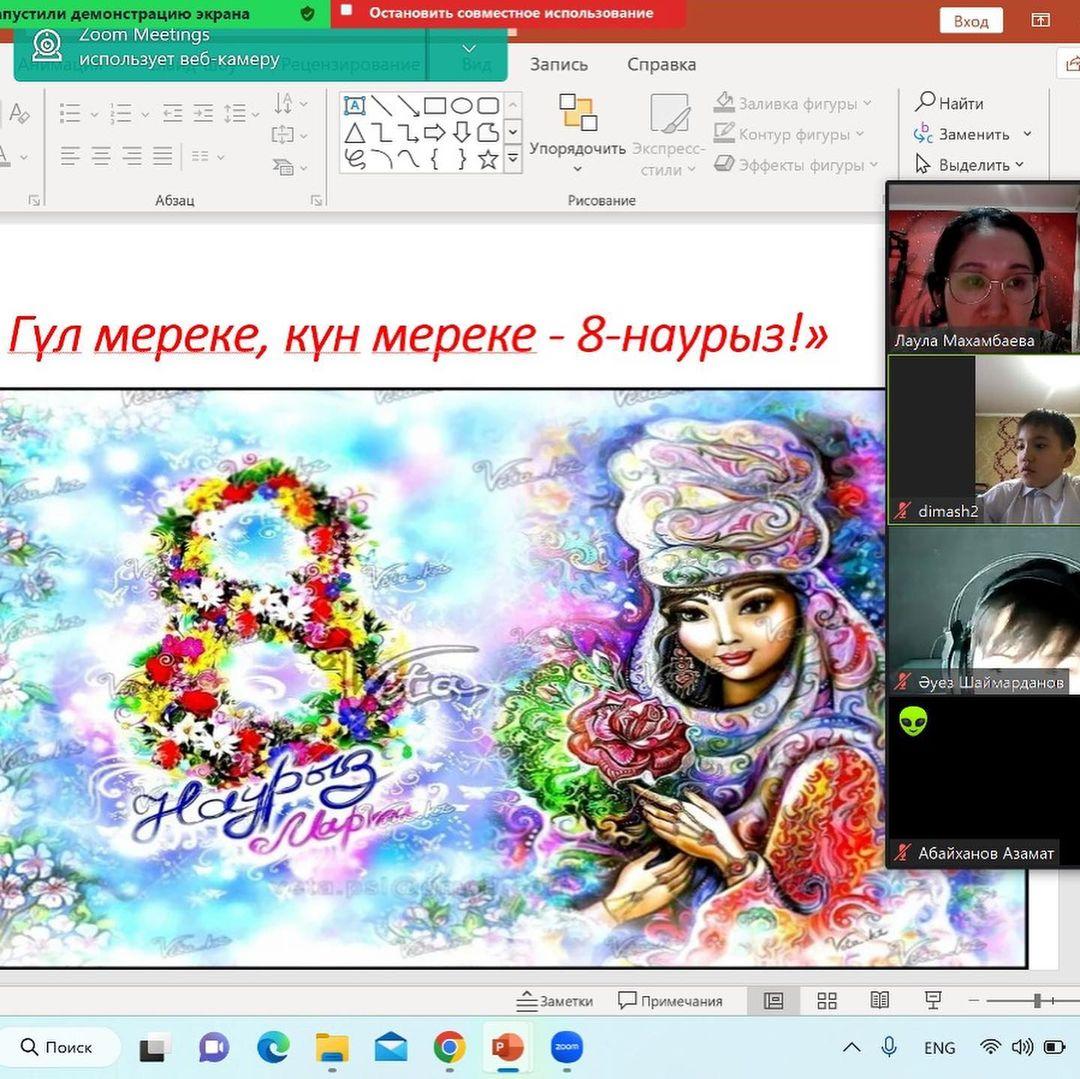
Task: Select Абайханов Азамат participant tile
Action: pyautogui.click(x=984, y=782)
